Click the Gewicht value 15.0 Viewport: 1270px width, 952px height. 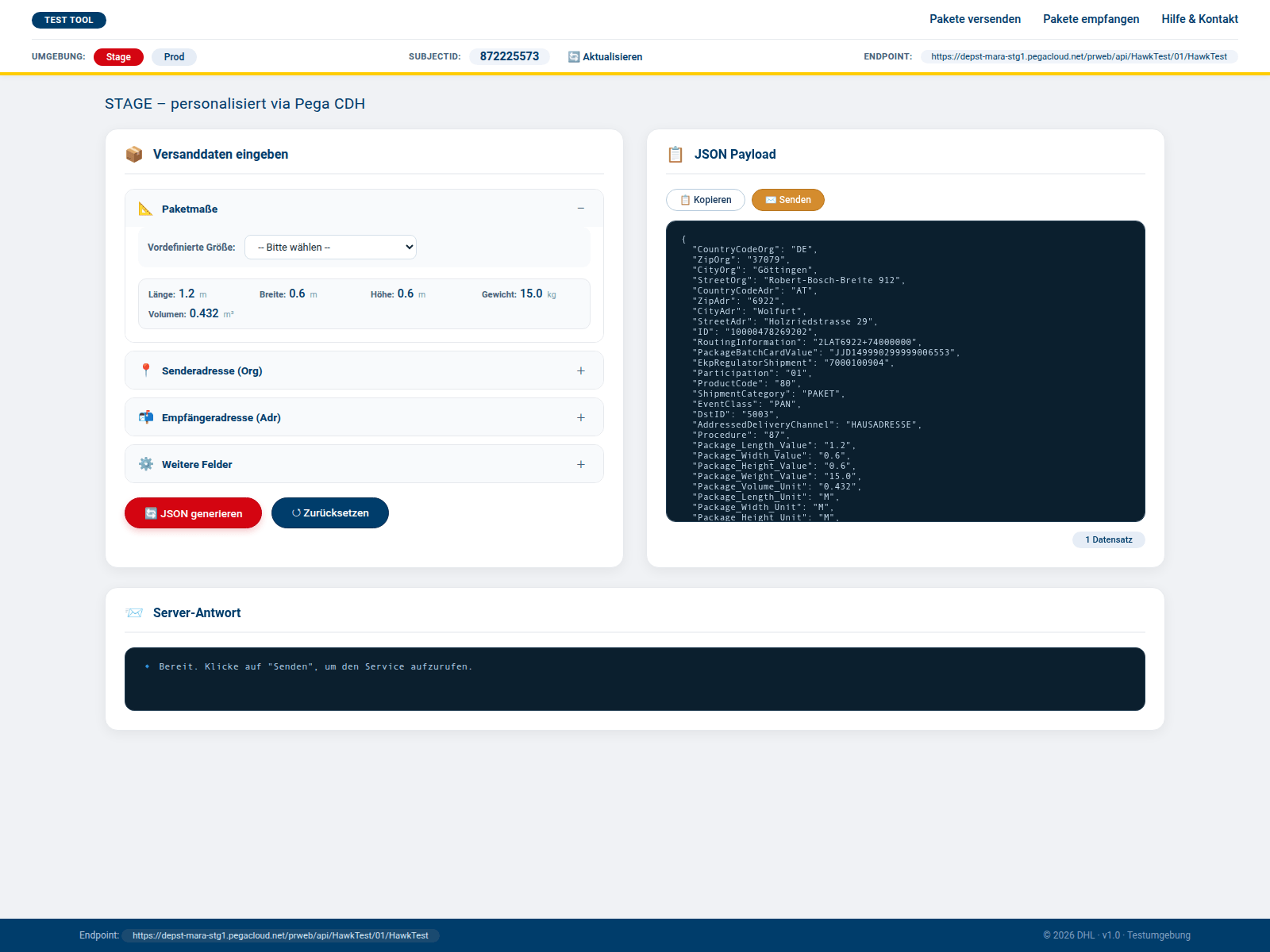click(x=531, y=294)
